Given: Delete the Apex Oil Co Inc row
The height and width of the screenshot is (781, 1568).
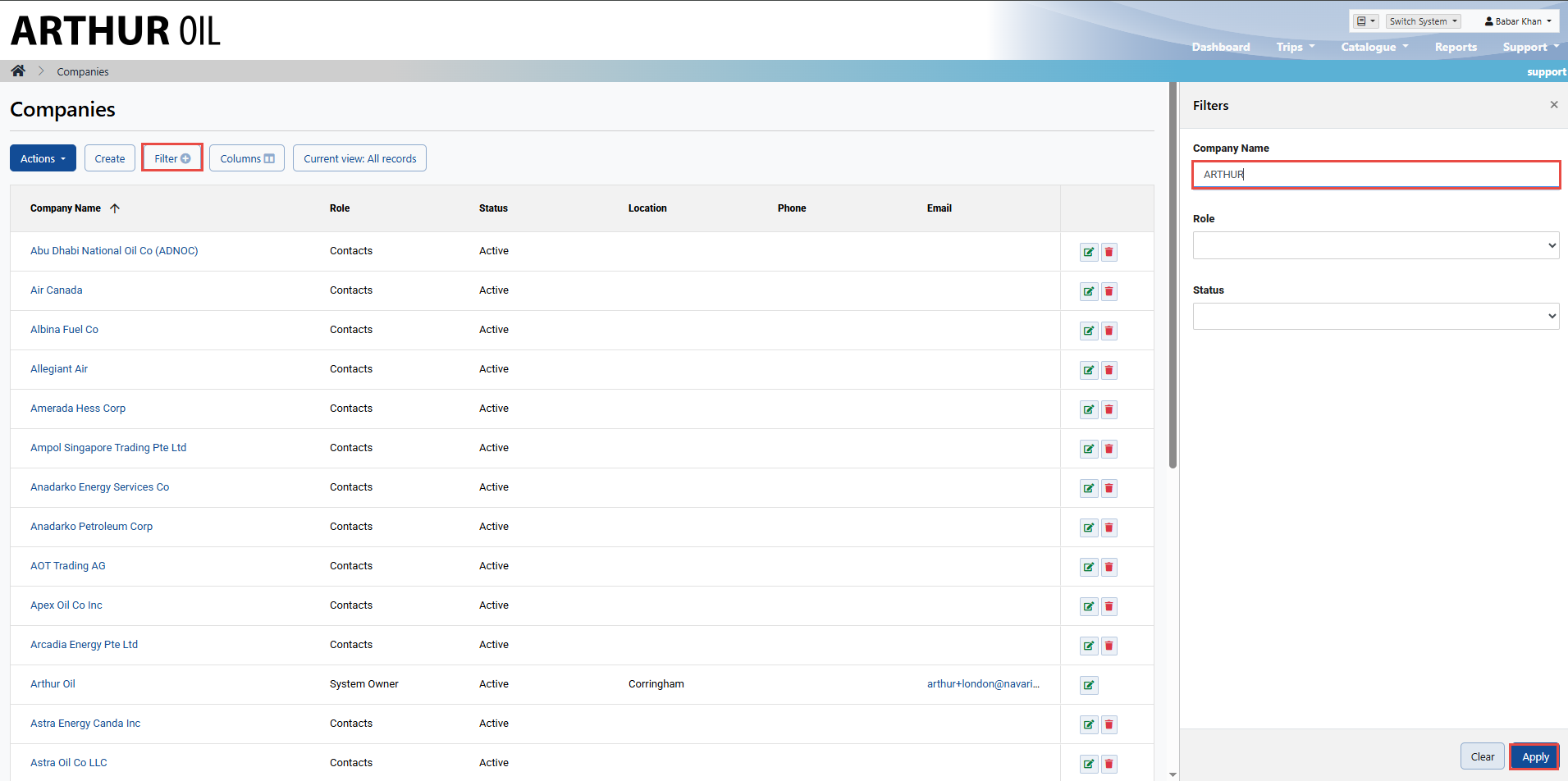Looking at the screenshot, I should click(x=1109, y=606).
